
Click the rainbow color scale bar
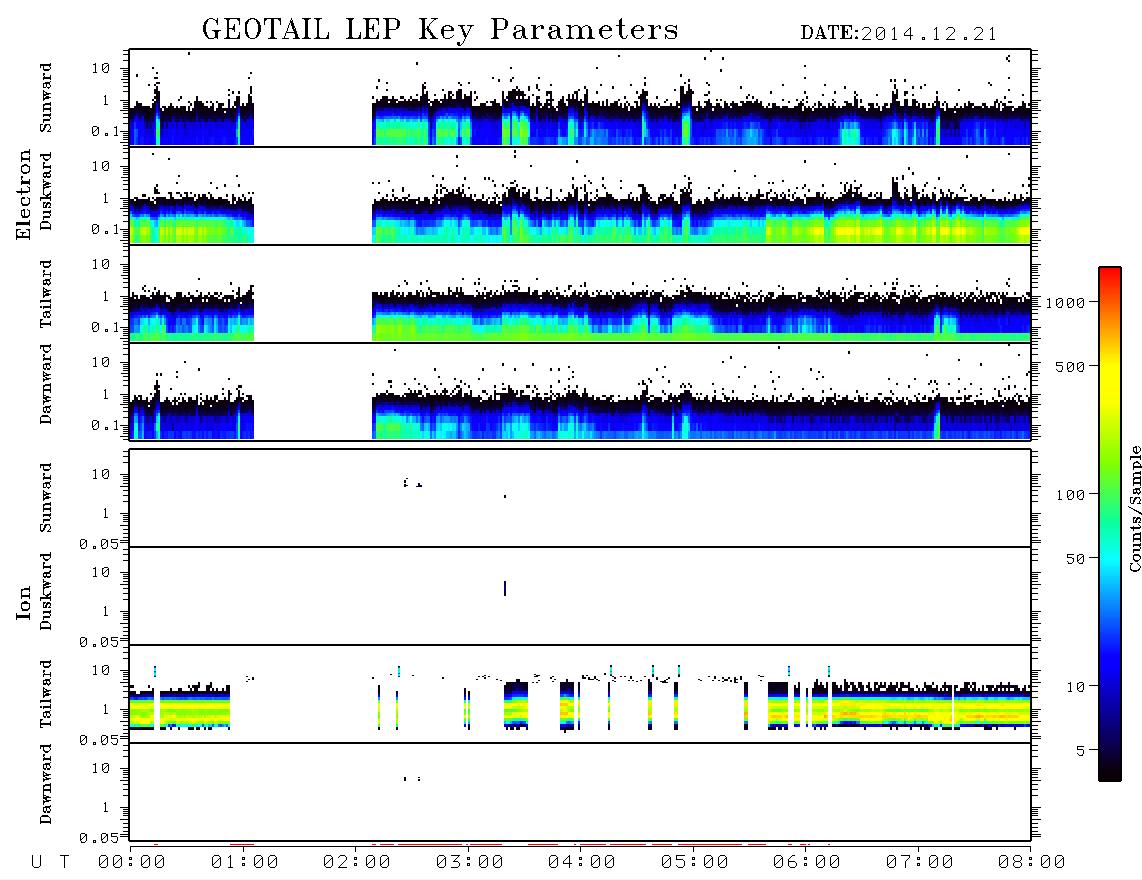(x=1110, y=524)
